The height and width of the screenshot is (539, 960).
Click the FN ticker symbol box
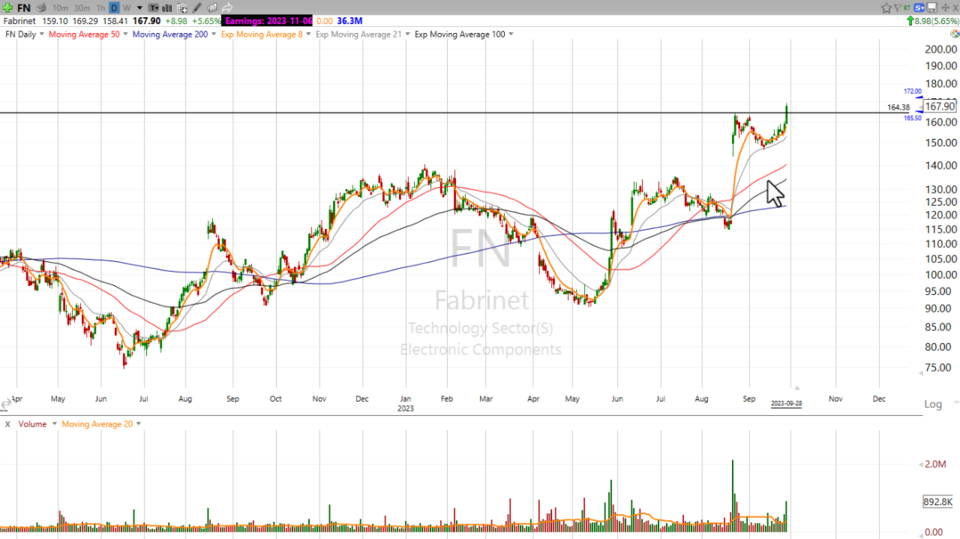[x=24, y=8]
